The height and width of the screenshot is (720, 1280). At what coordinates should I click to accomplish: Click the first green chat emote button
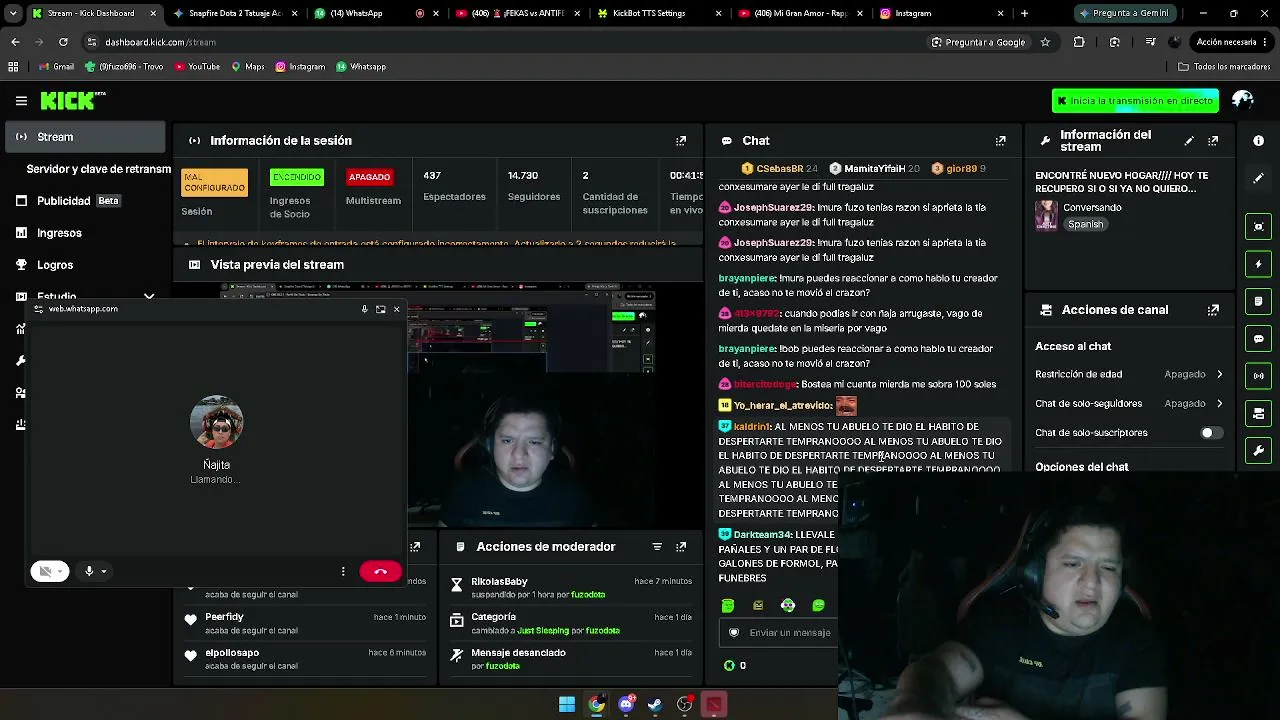coord(728,605)
